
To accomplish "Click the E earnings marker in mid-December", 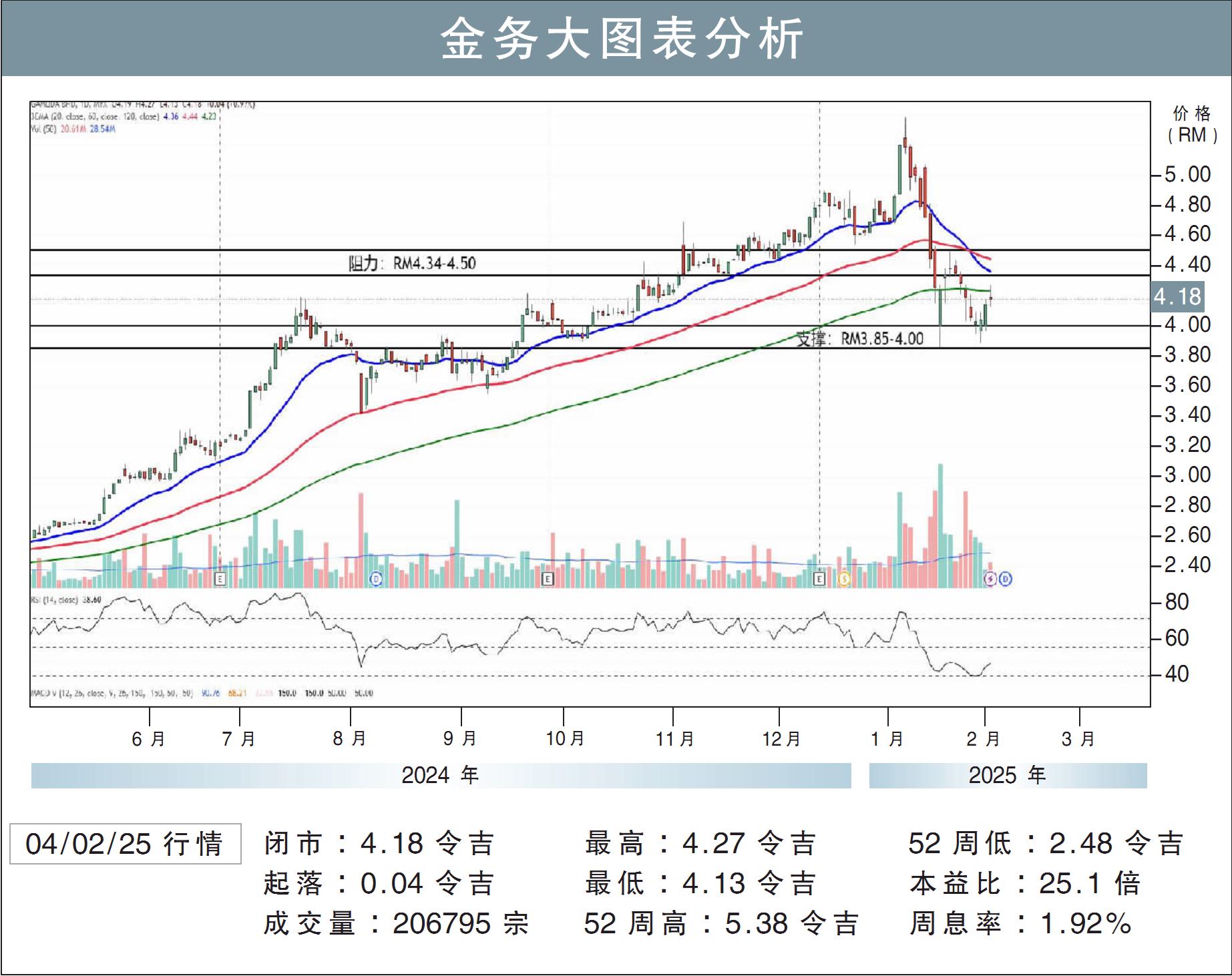I will pyautogui.click(x=819, y=579).
